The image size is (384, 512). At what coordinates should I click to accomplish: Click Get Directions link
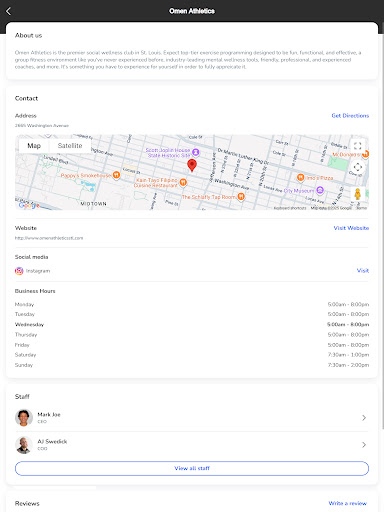point(350,116)
